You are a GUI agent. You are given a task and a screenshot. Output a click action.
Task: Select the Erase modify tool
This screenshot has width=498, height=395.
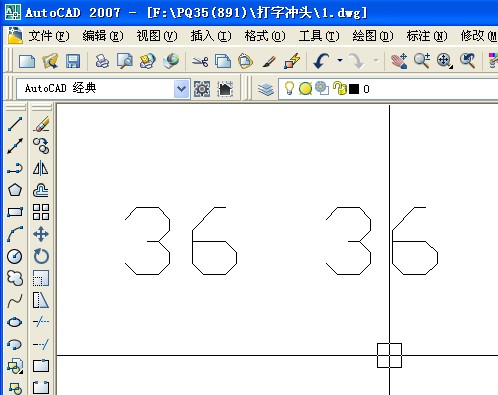(41, 124)
